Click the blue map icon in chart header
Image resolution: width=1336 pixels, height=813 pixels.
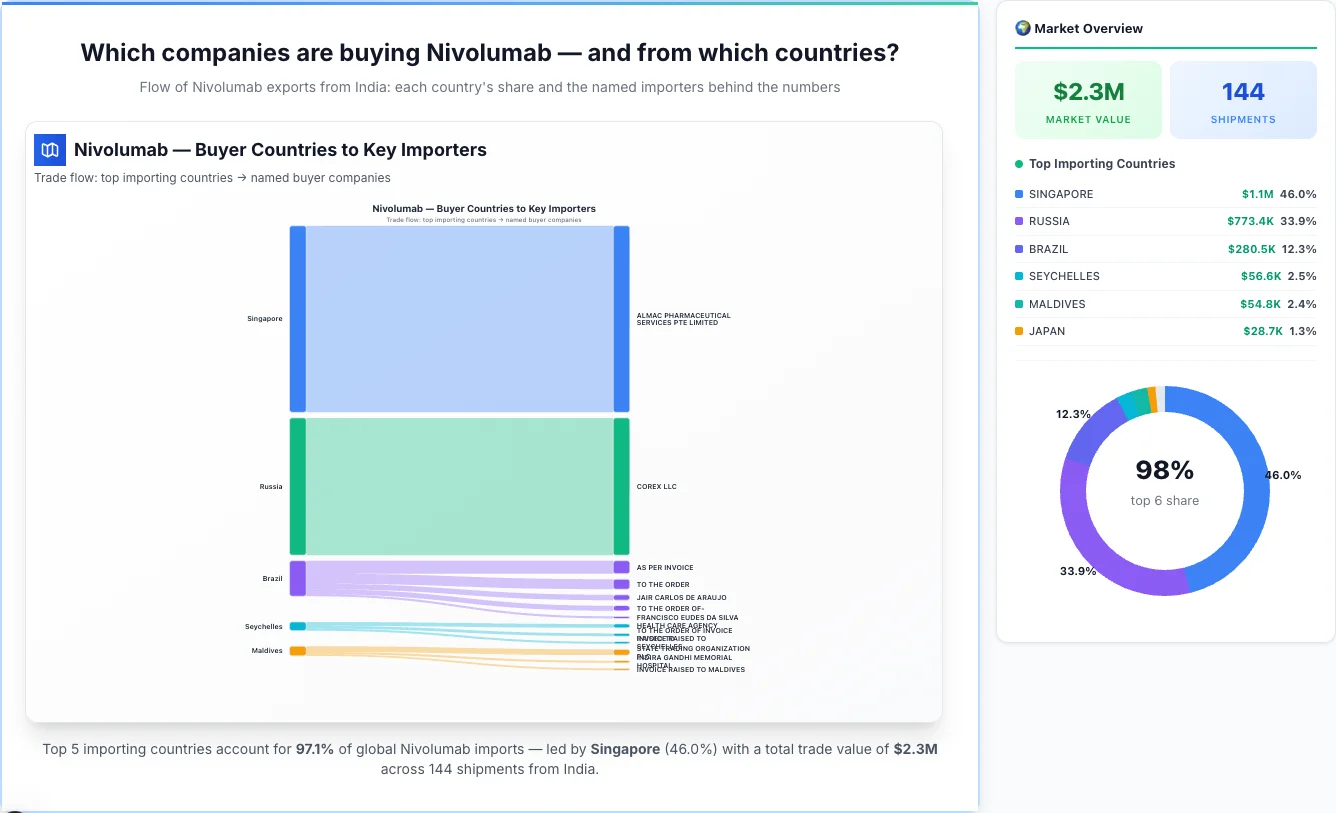[49, 149]
